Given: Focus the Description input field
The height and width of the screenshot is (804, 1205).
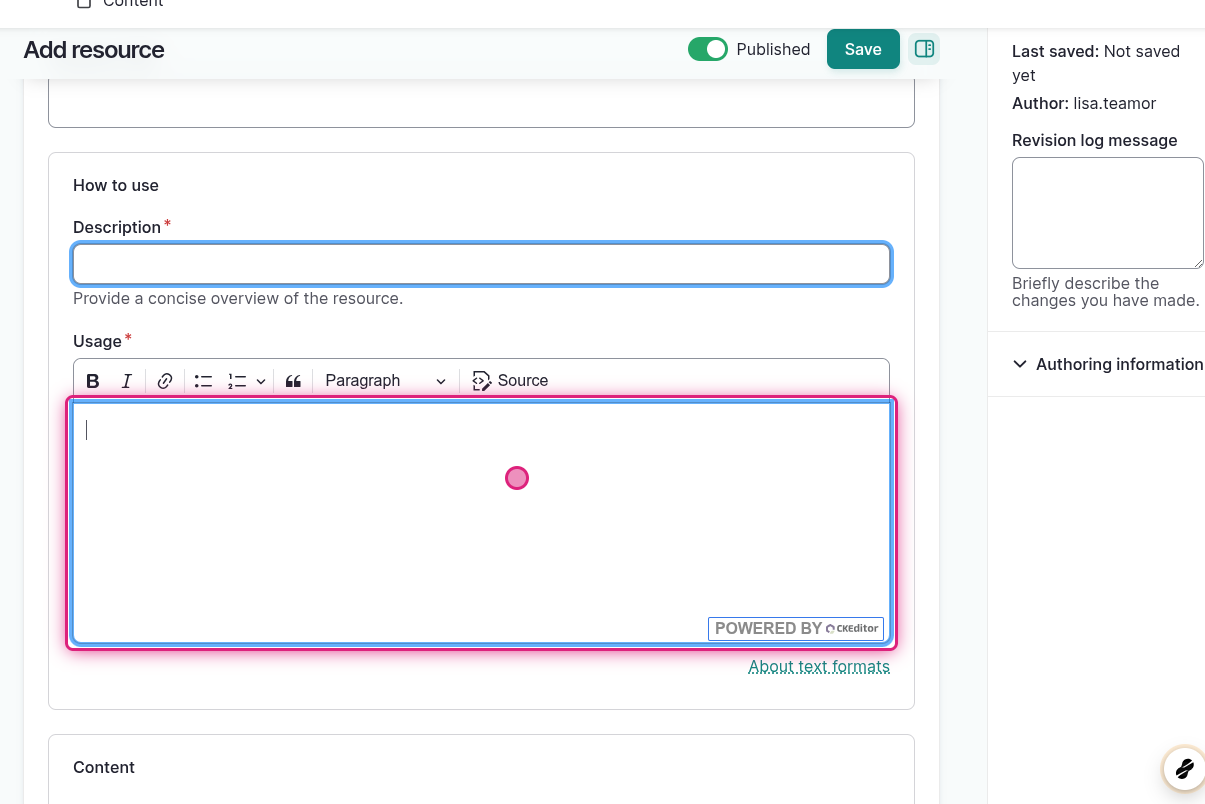Looking at the screenshot, I should pyautogui.click(x=481, y=264).
